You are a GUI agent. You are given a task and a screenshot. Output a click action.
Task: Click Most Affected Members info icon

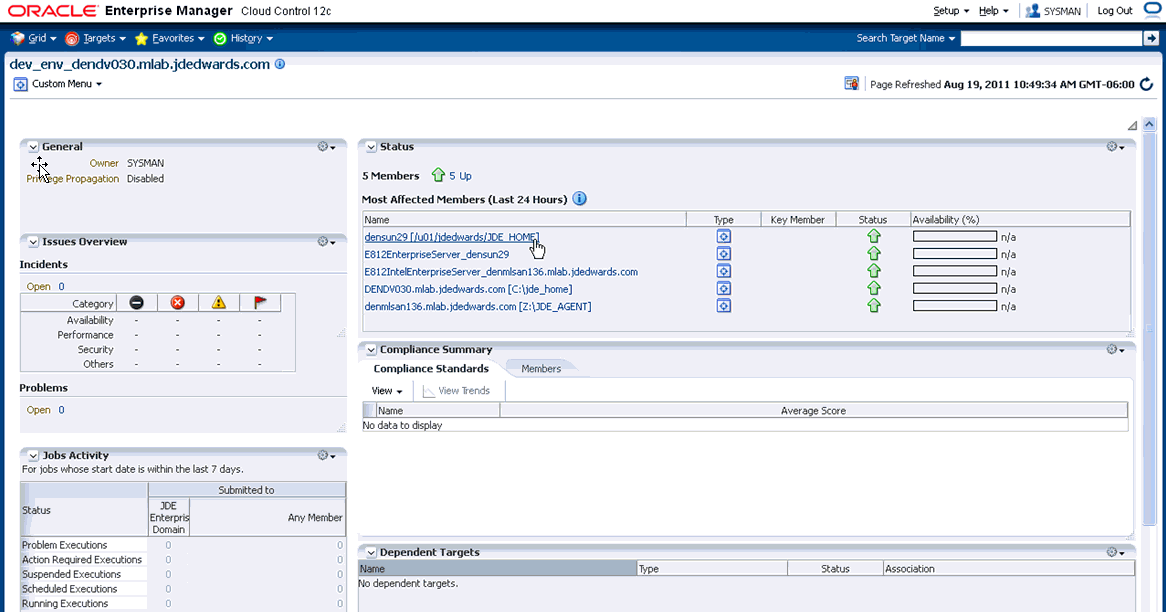(579, 199)
